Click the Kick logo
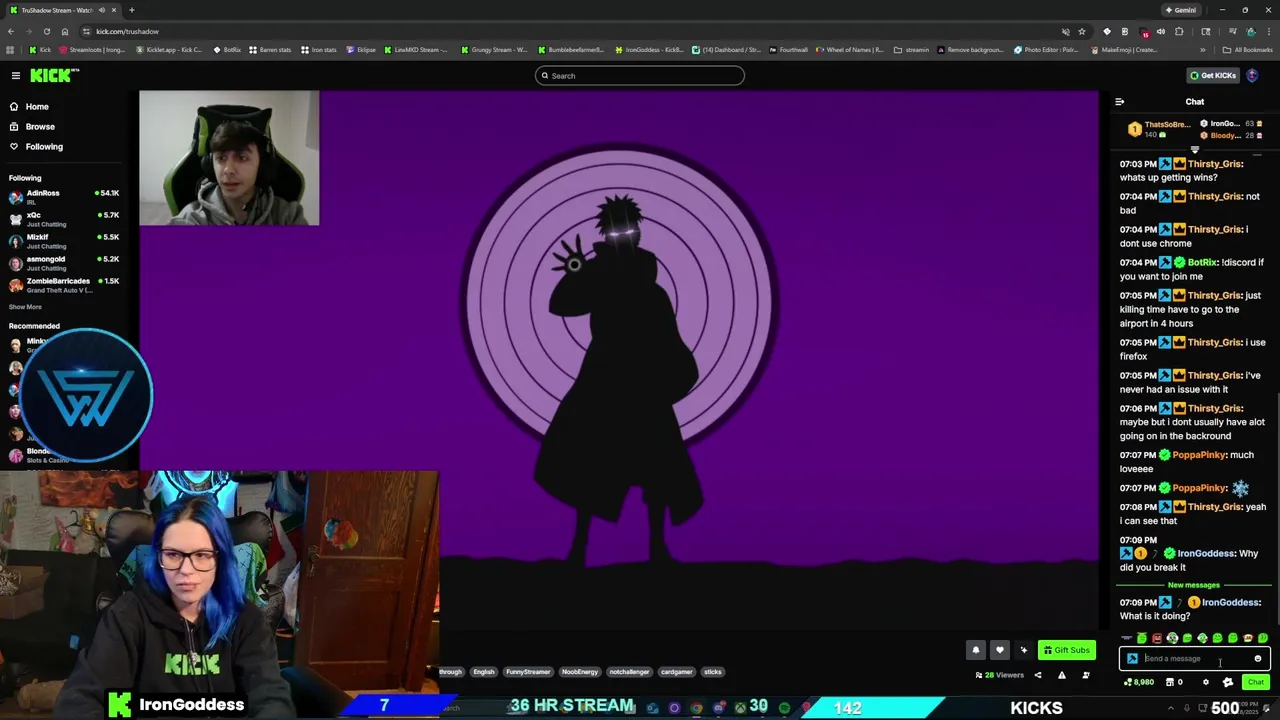This screenshot has height=720, width=1280. click(x=54, y=76)
